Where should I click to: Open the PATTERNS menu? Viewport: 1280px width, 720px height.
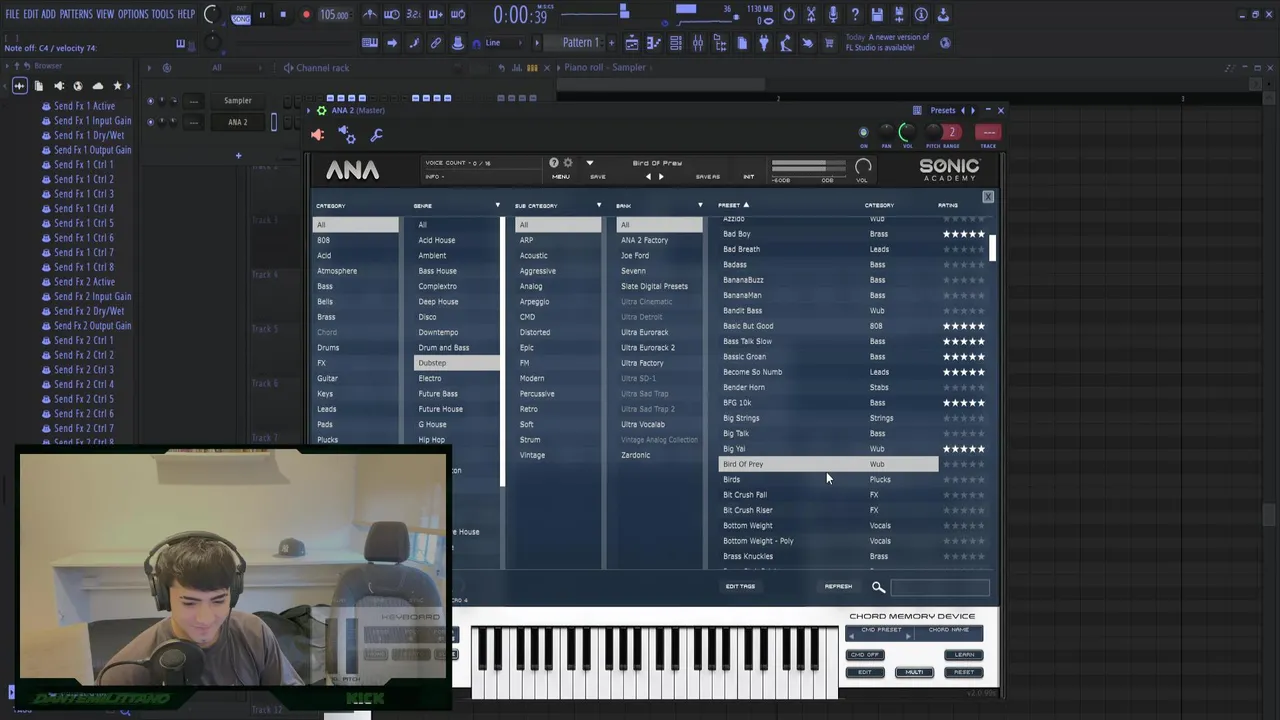click(76, 14)
